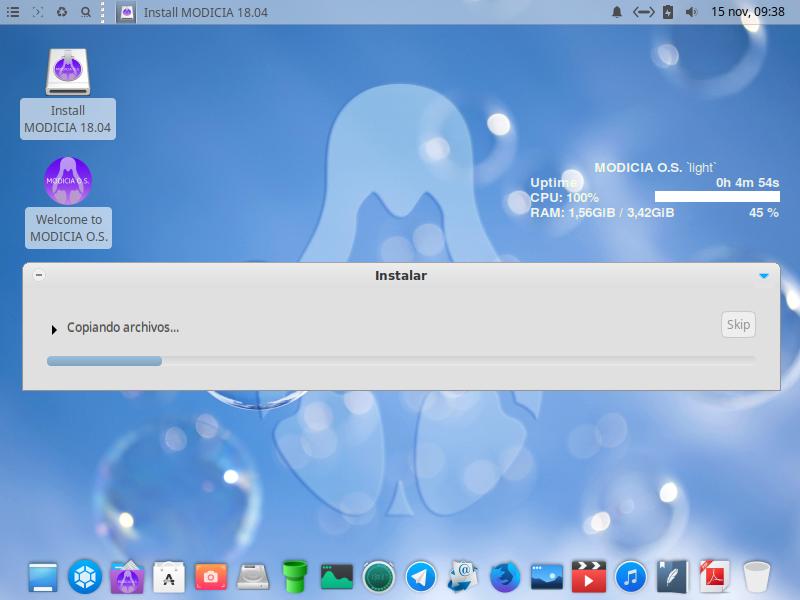Open the clock showing 15 nov, 09:38

pos(747,12)
